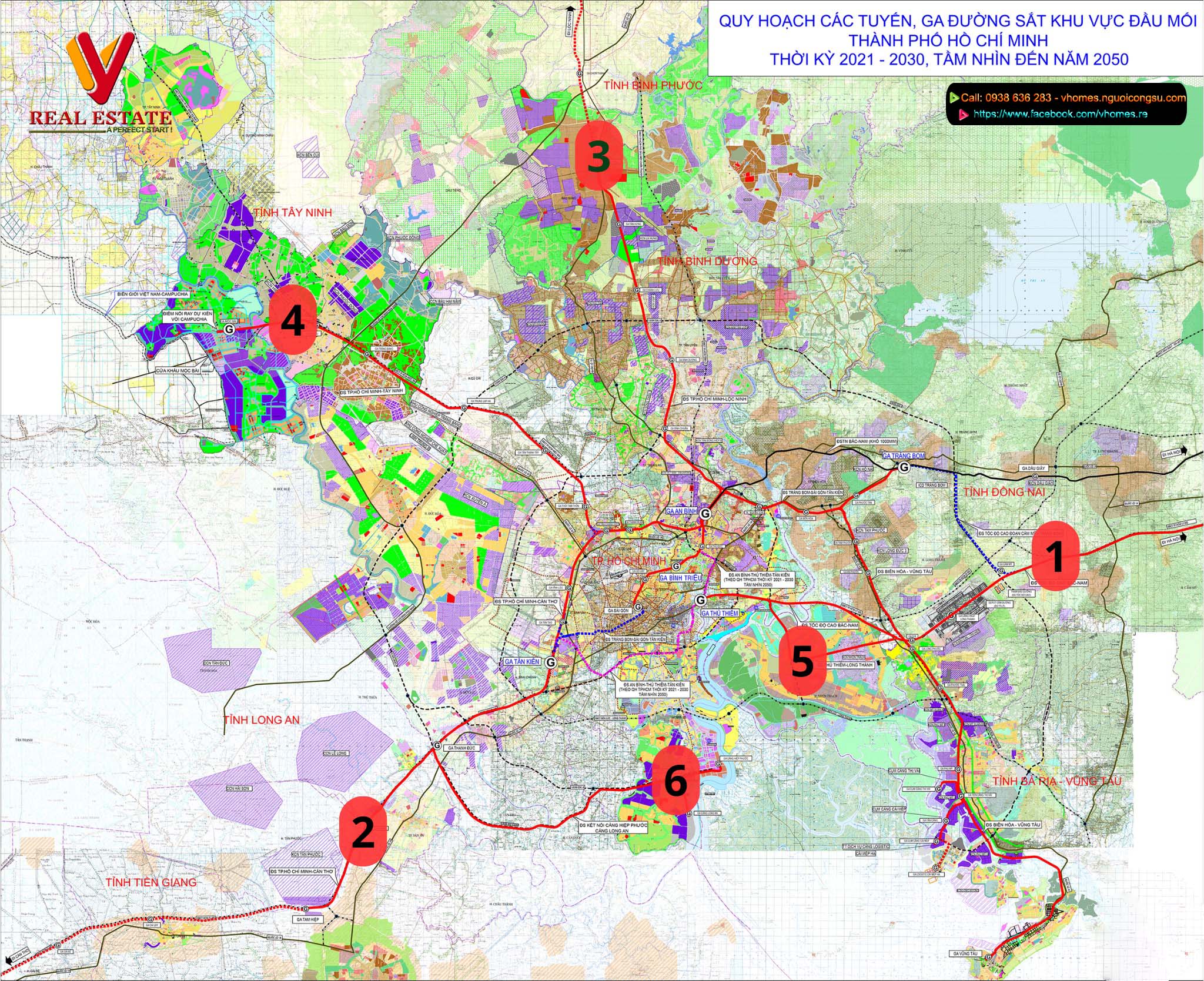Click the pink play triangle beside Facebook URL
This screenshot has height=981, width=1204.
point(964,115)
